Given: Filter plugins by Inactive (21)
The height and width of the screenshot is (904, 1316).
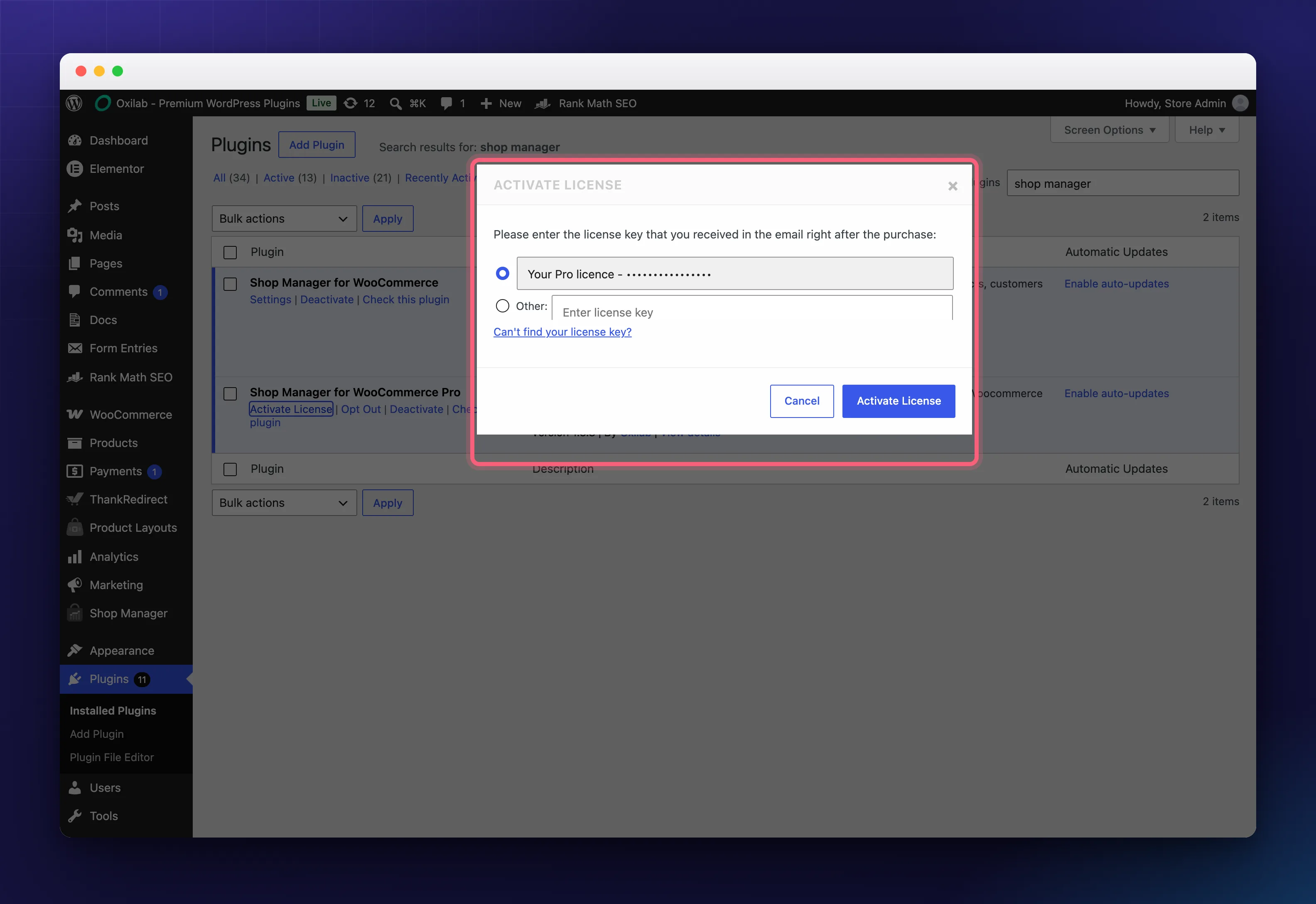Looking at the screenshot, I should coord(361,178).
